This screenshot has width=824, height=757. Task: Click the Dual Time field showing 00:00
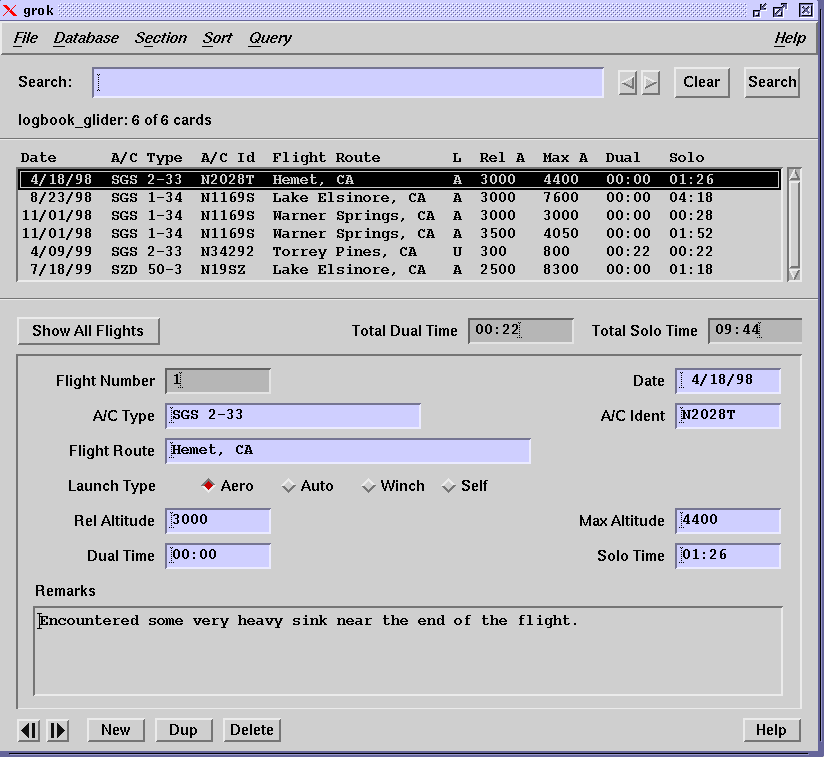[x=218, y=556]
